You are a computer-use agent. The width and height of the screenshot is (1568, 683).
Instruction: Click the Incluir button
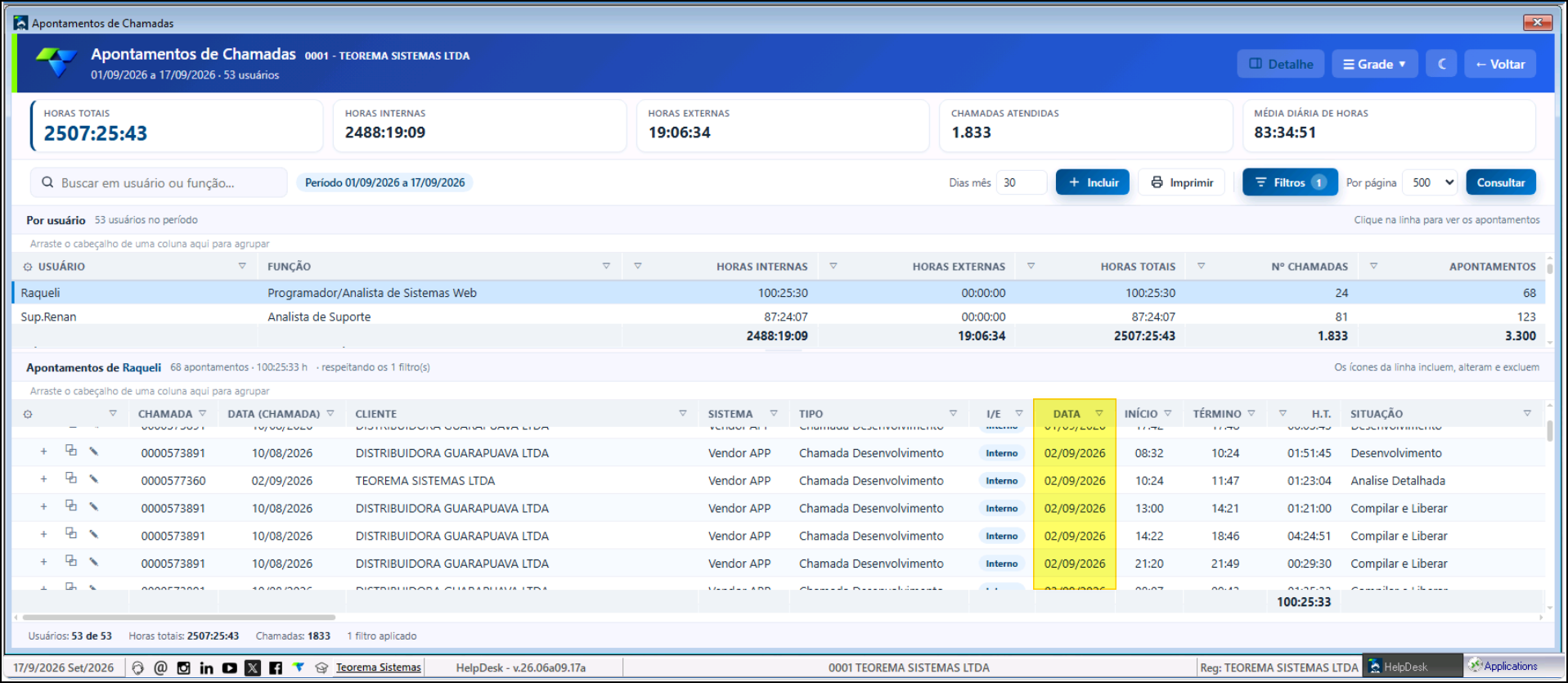pyautogui.click(x=1093, y=182)
